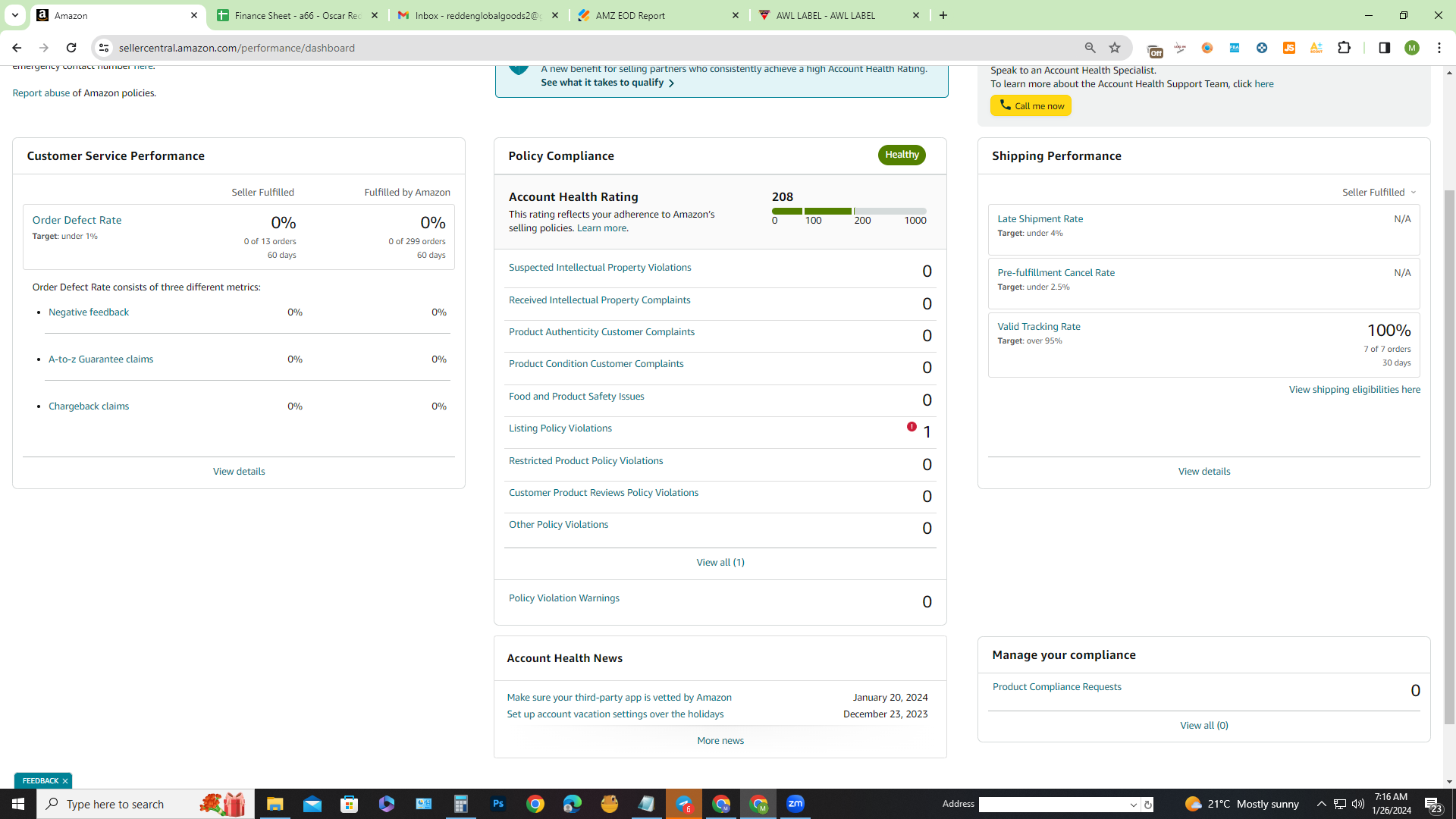Expand 'See what it takes to qualify'
Image resolution: width=1456 pixels, height=819 pixels.
607,83
